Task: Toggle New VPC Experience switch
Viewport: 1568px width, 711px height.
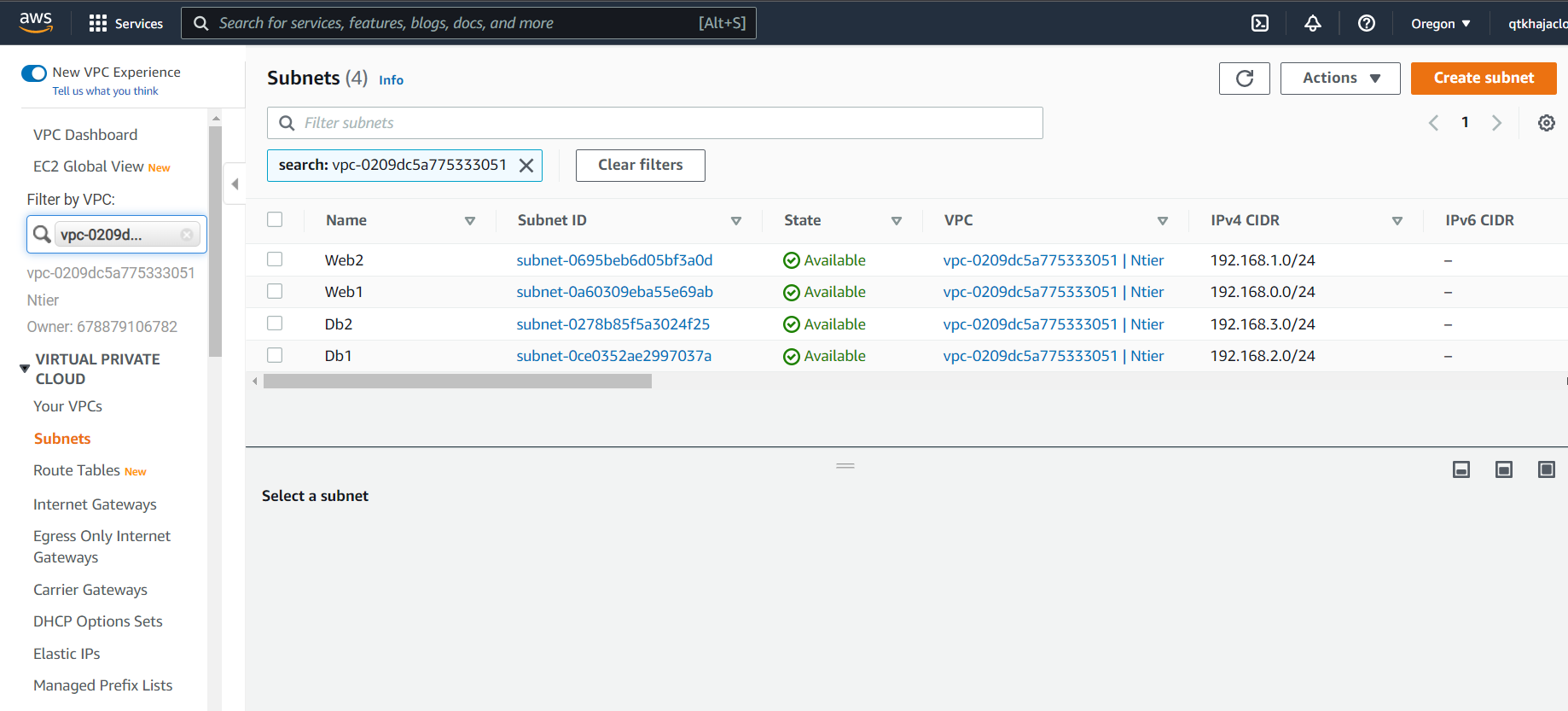Action: tap(34, 73)
